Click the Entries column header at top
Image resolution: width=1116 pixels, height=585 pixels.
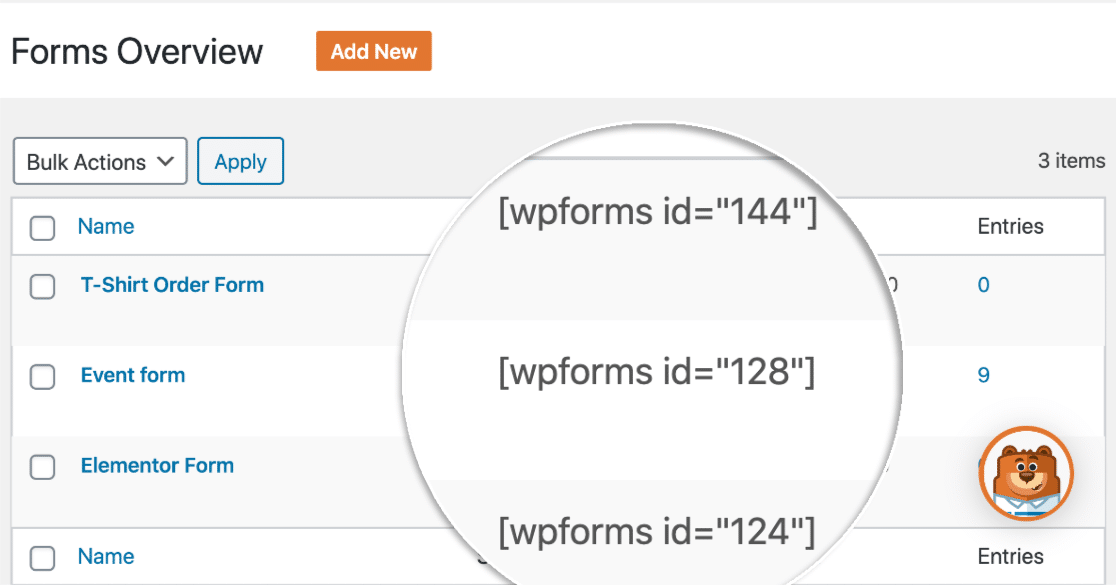(x=1010, y=226)
